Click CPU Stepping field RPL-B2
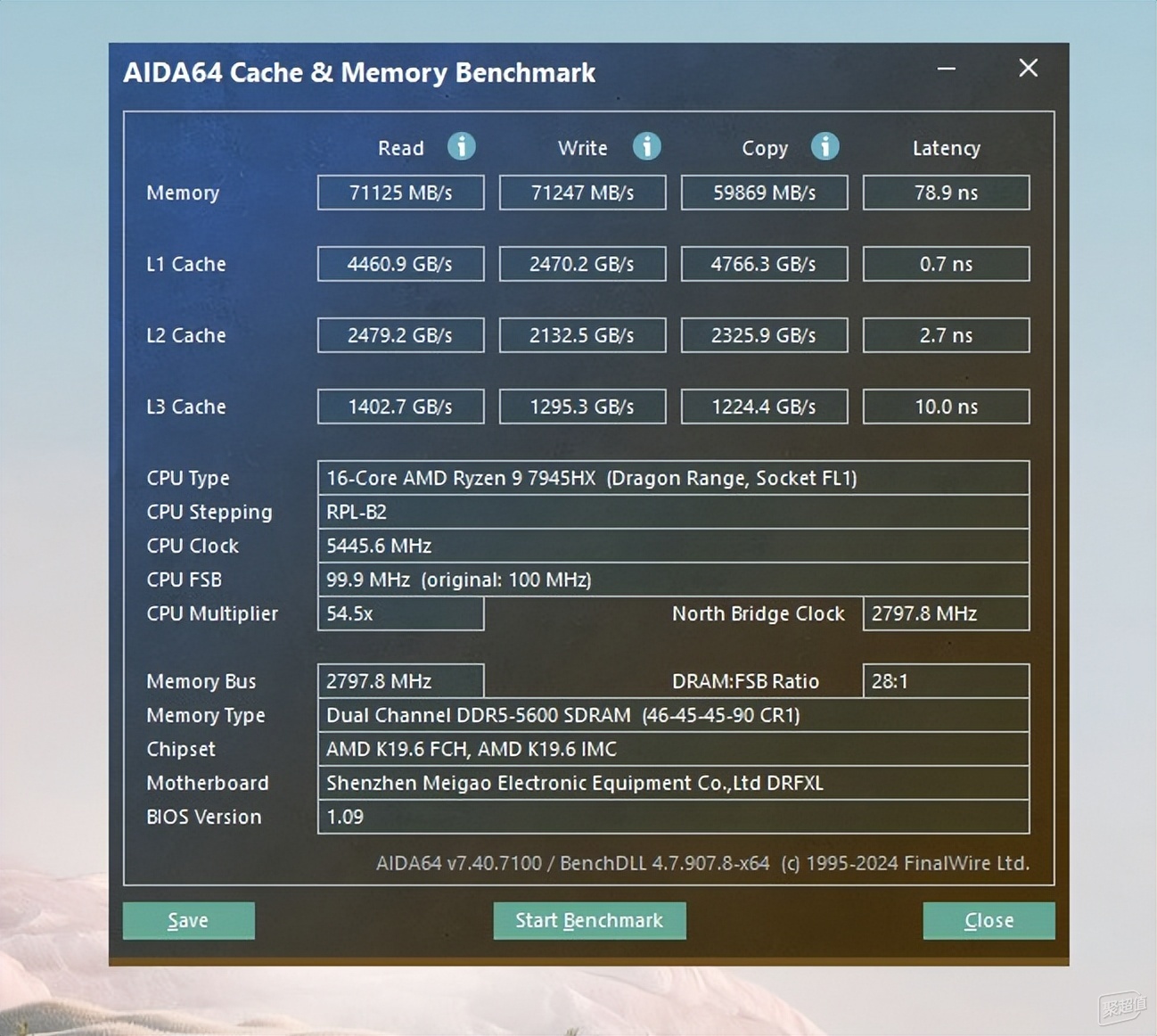The width and height of the screenshot is (1157, 1036). pyautogui.click(x=674, y=512)
